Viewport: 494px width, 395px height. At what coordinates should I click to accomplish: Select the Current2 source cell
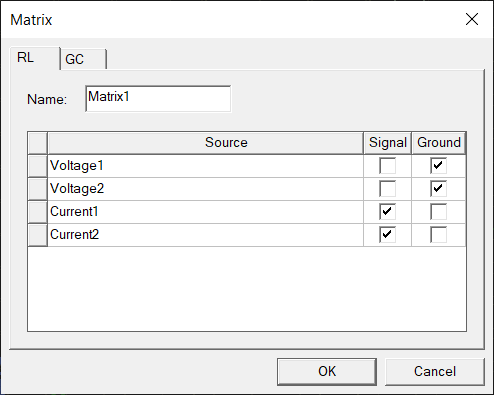tap(205, 235)
